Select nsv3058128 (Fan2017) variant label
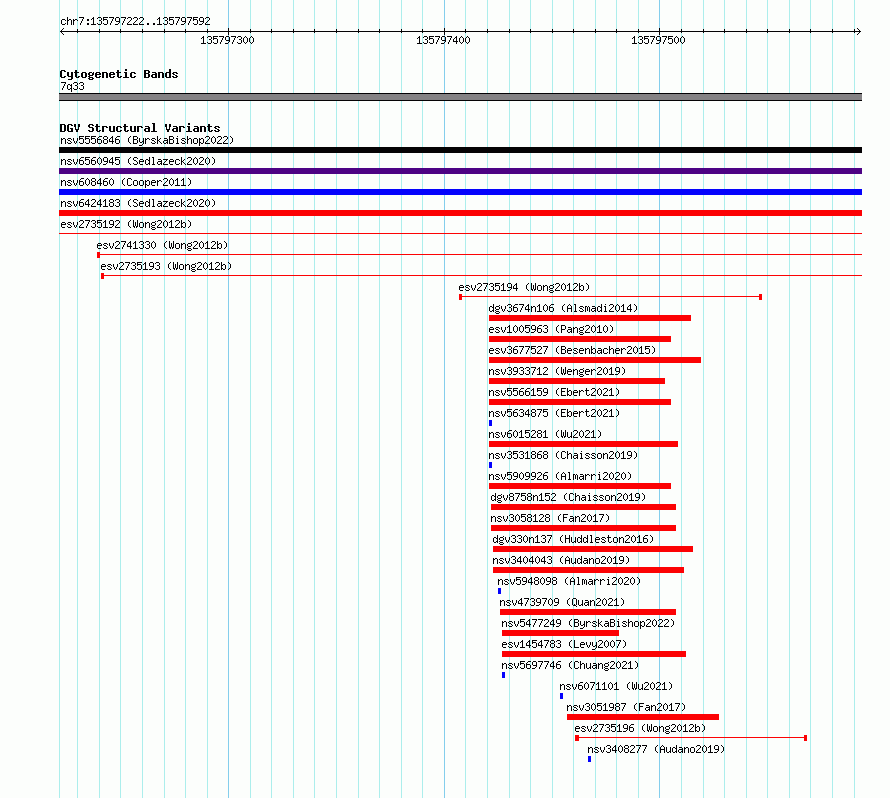 point(550,518)
